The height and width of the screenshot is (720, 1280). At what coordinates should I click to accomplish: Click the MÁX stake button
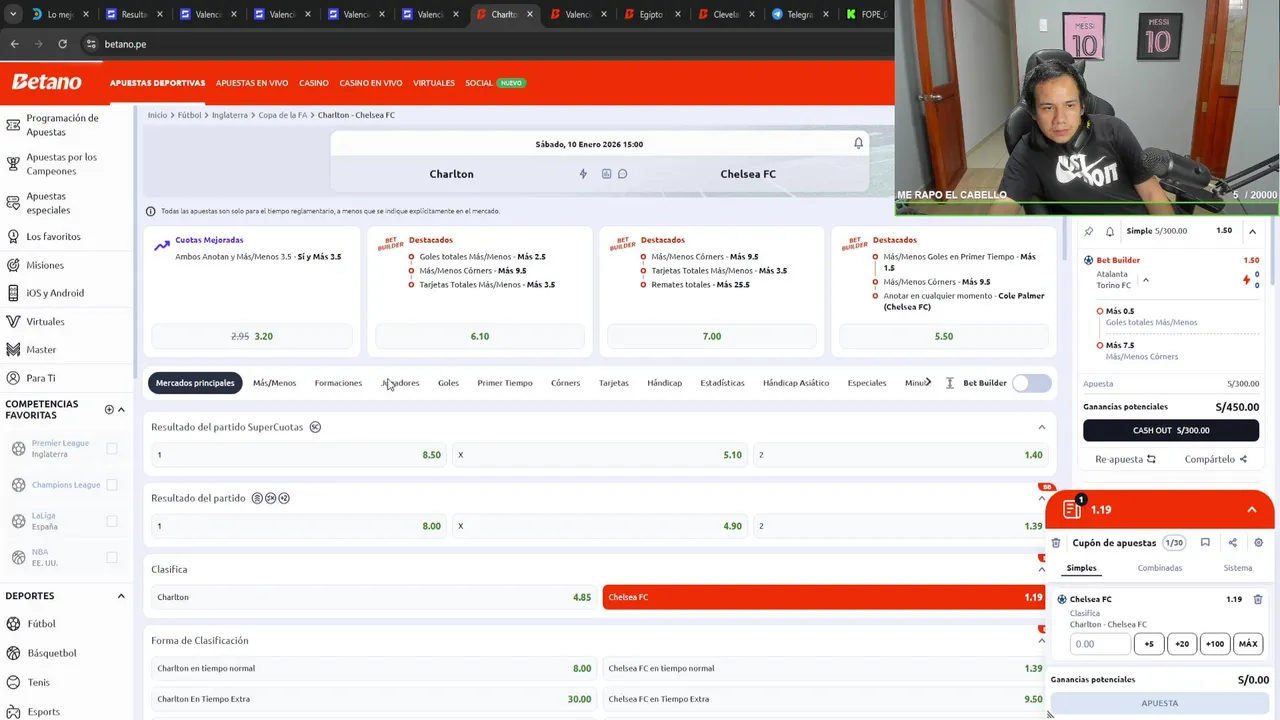pyautogui.click(x=1247, y=644)
